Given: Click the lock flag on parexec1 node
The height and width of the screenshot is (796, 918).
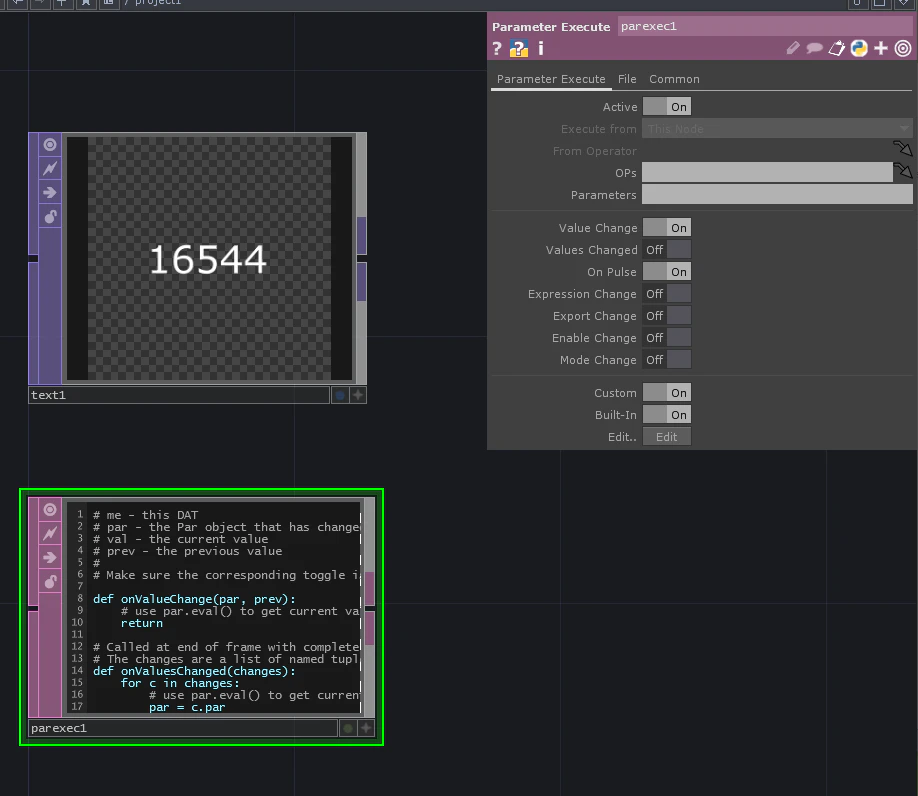Looking at the screenshot, I should (50, 582).
